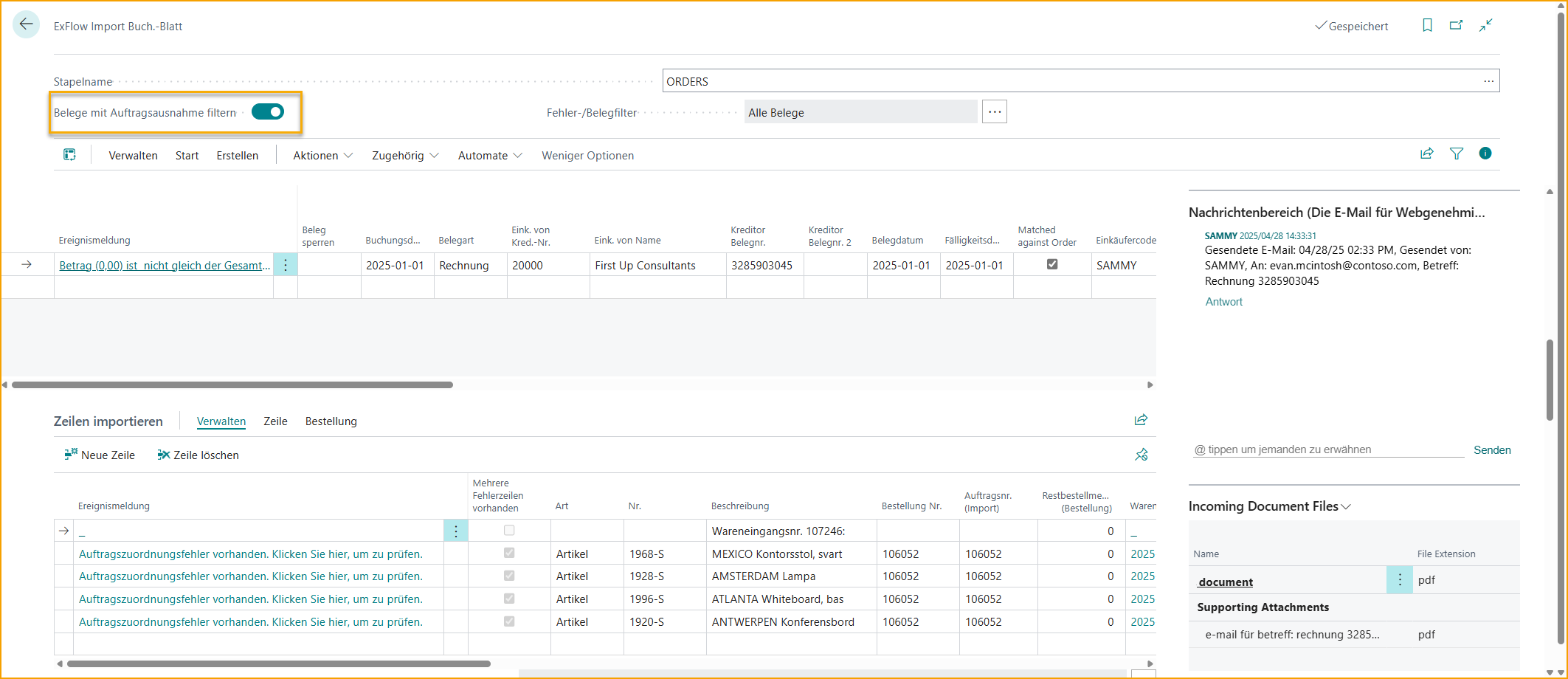Click the Neue Zeile button
Image resolution: width=1568 pixels, height=679 pixels.
[x=100, y=455]
